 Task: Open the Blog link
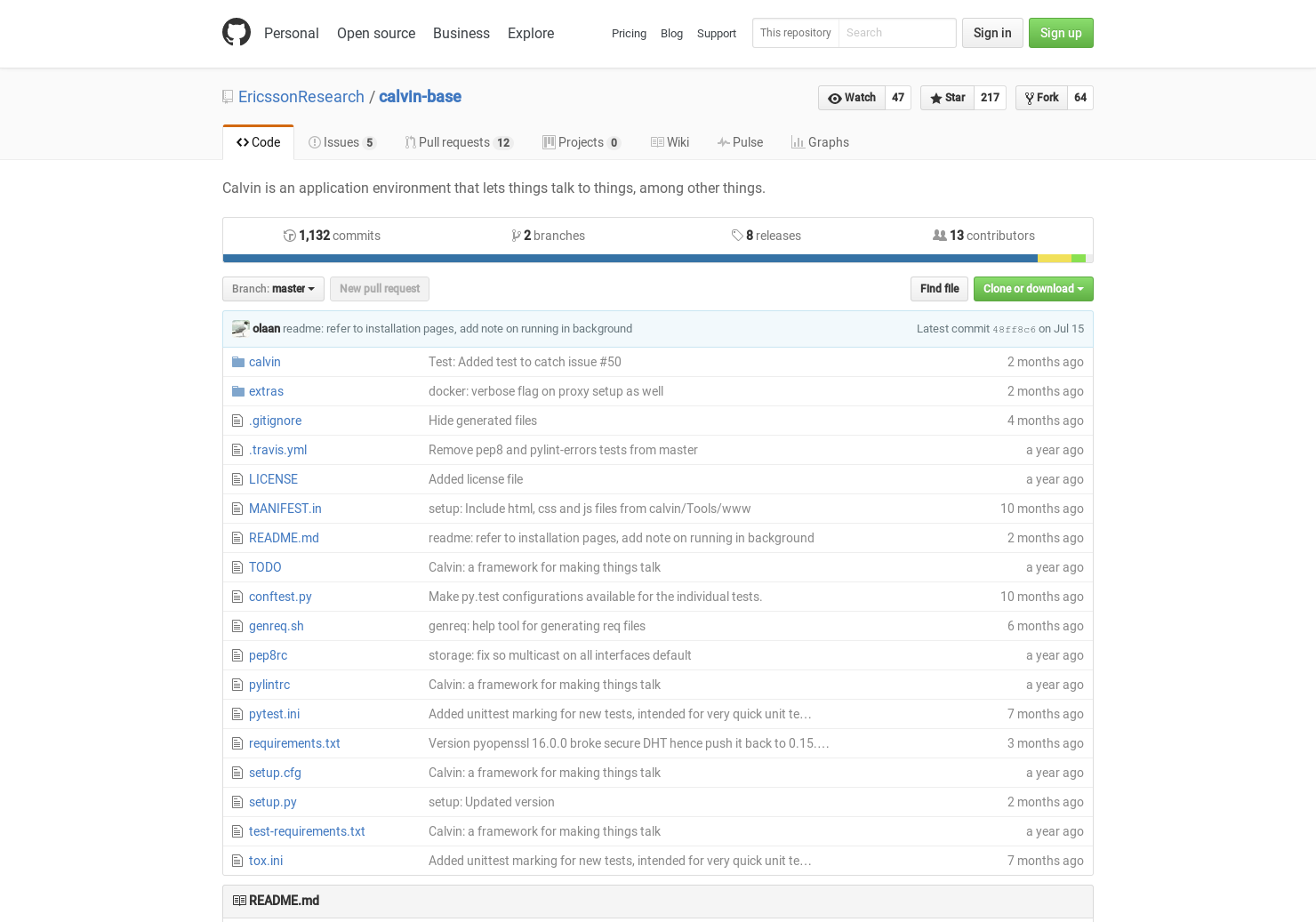click(671, 34)
